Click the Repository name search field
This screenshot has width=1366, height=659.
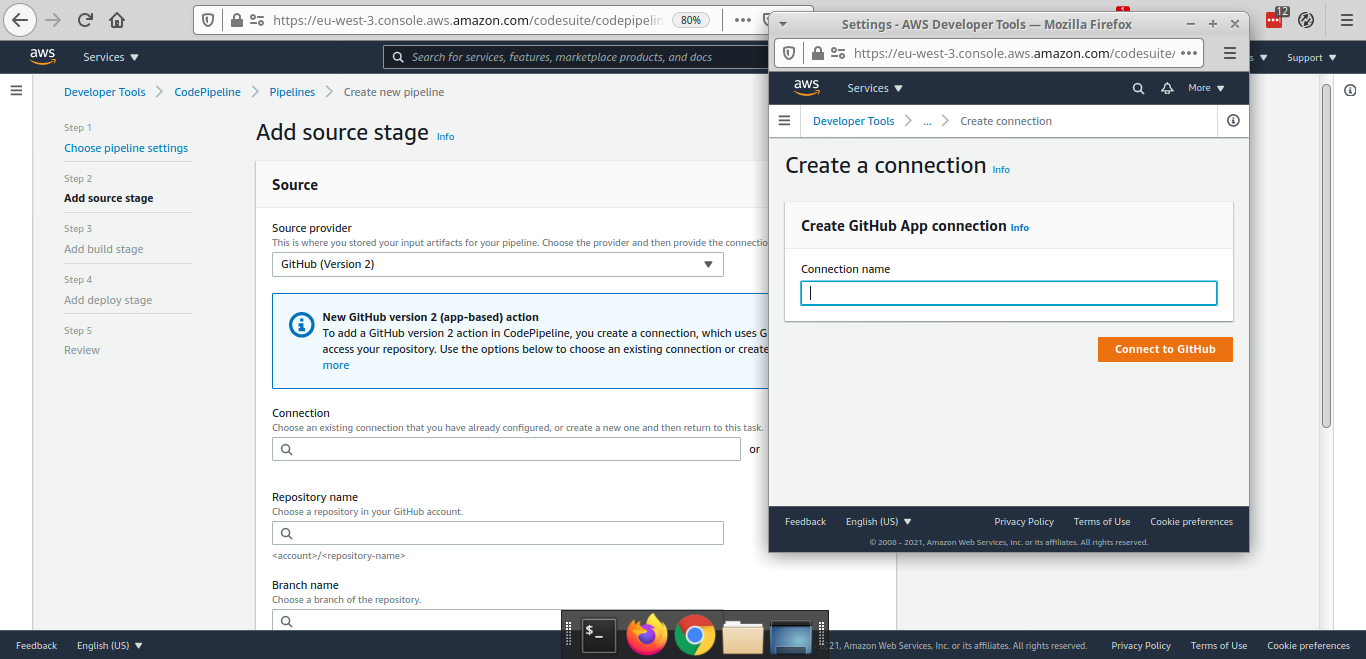pyautogui.click(x=497, y=533)
